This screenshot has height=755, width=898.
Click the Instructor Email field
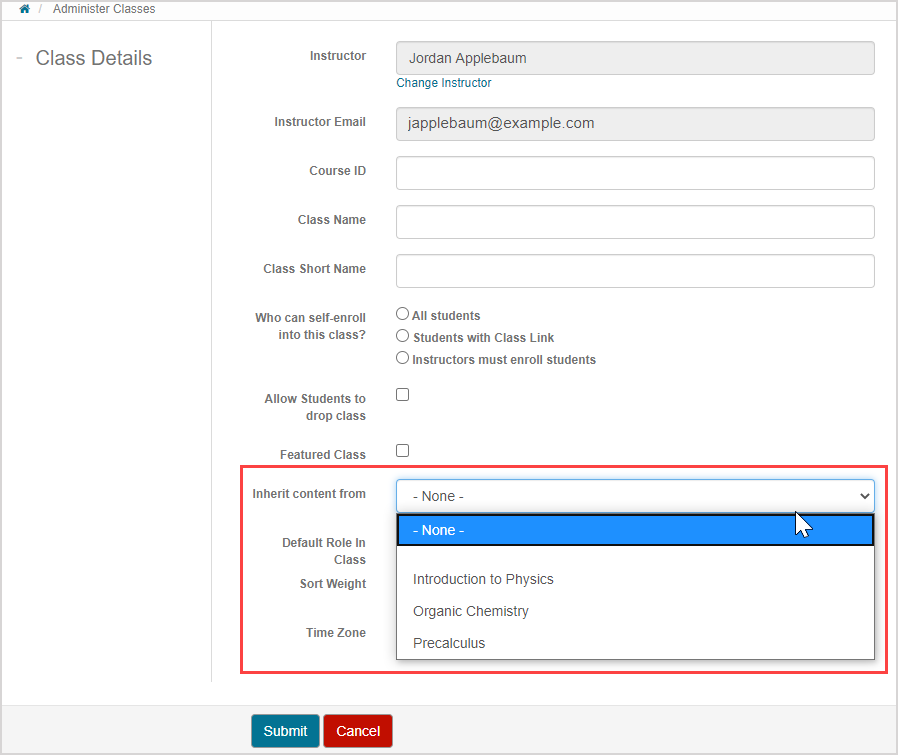tap(635, 124)
